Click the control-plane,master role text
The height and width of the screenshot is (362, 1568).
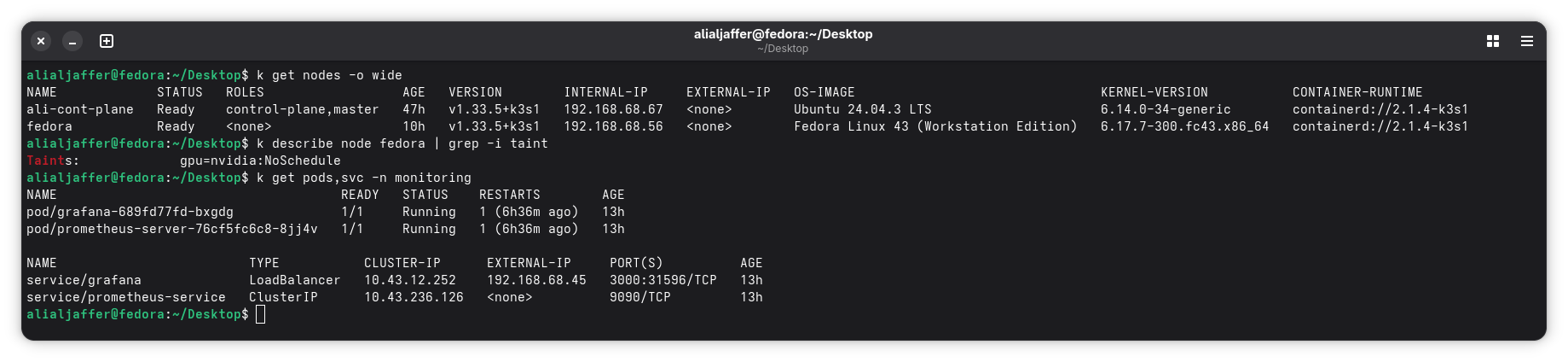[x=302, y=109]
